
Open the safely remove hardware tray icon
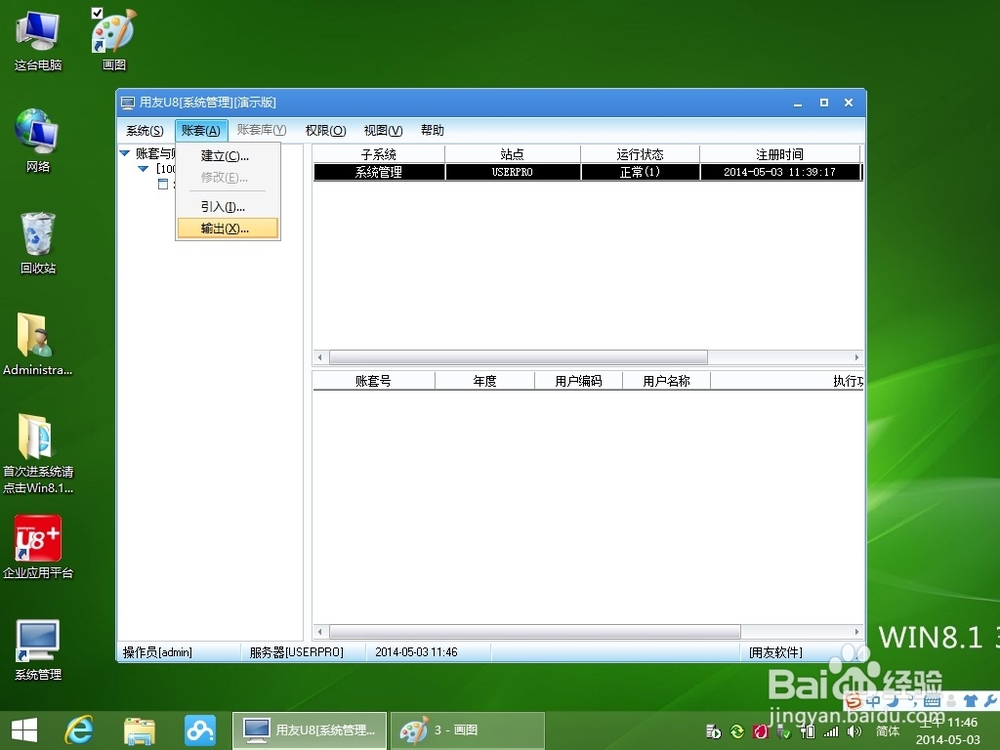click(784, 732)
